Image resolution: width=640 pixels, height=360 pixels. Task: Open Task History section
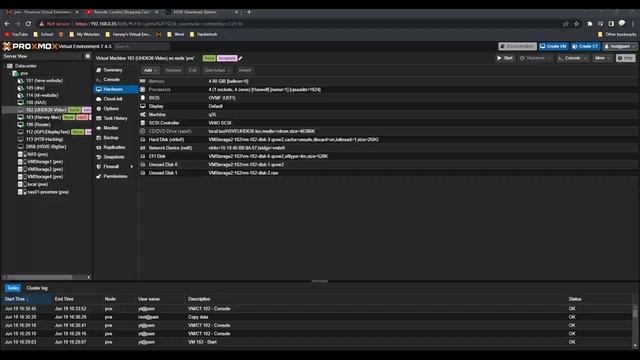[115, 118]
